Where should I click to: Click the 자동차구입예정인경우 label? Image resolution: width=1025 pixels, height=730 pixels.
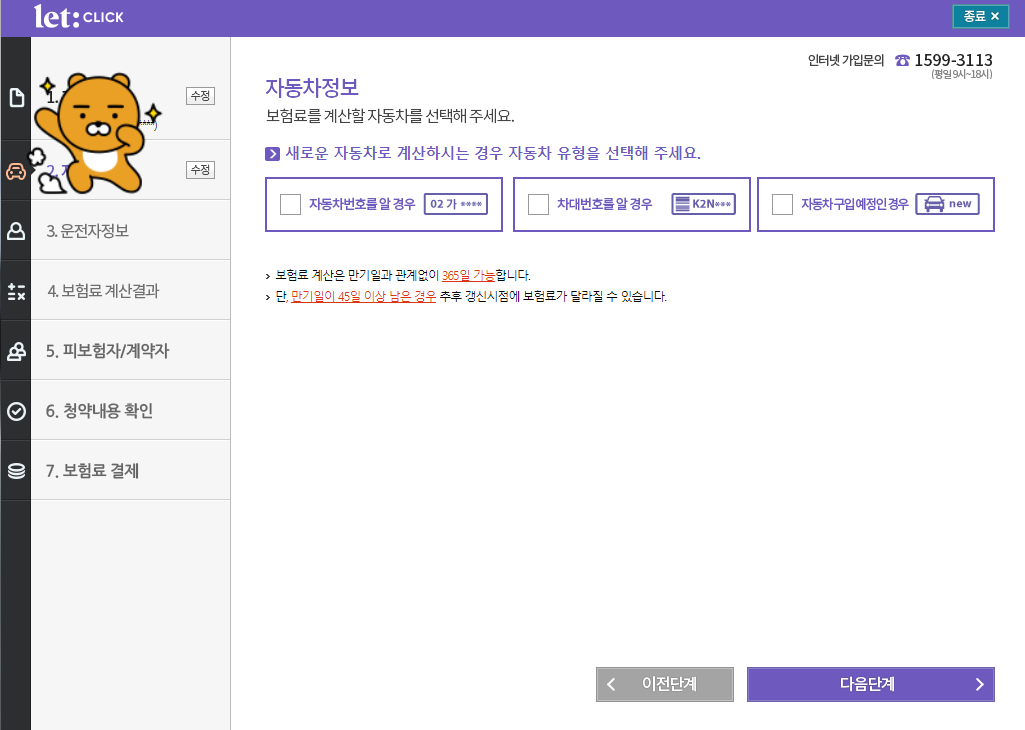point(854,204)
